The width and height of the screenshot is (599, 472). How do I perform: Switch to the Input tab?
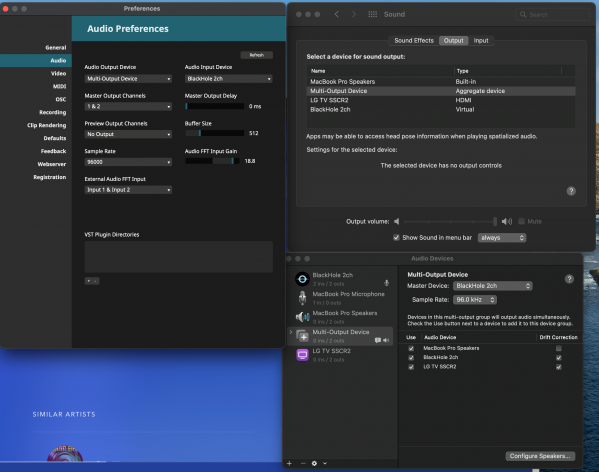click(x=481, y=40)
